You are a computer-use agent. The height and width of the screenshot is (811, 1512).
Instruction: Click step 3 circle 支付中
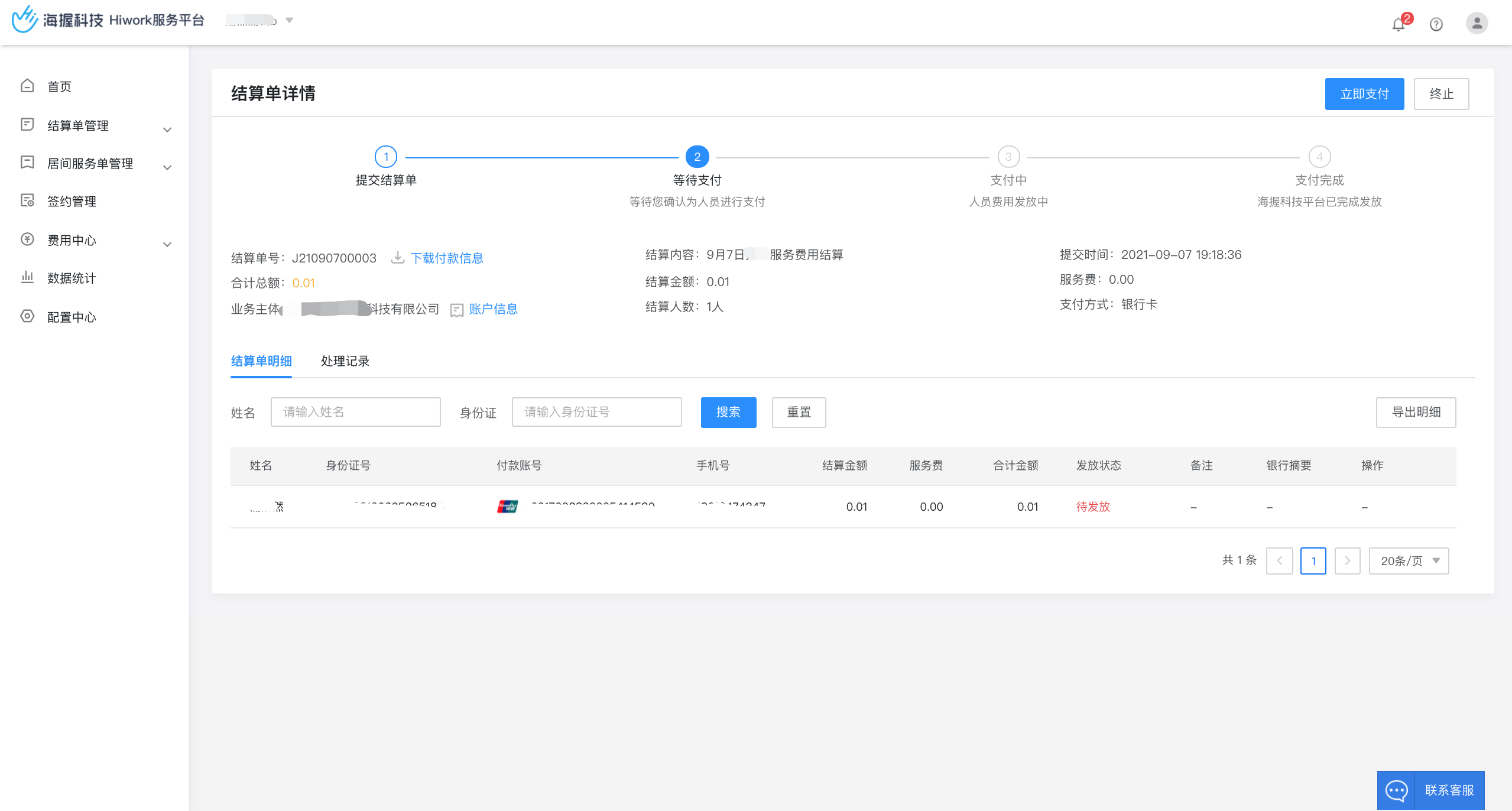pyautogui.click(x=1008, y=157)
